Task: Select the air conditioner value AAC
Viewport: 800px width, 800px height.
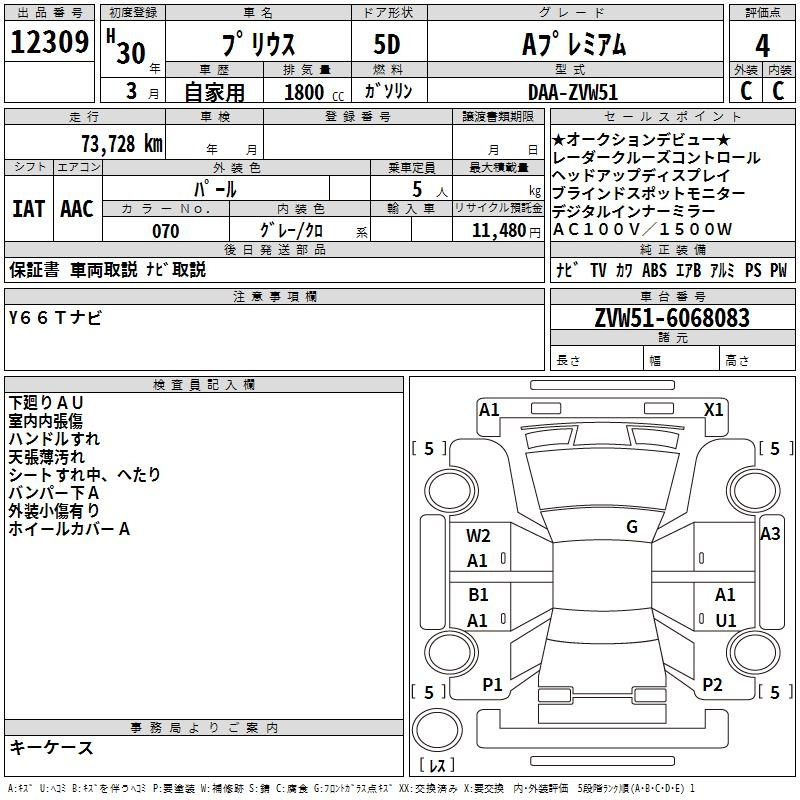Action: (x=77, y=209)
